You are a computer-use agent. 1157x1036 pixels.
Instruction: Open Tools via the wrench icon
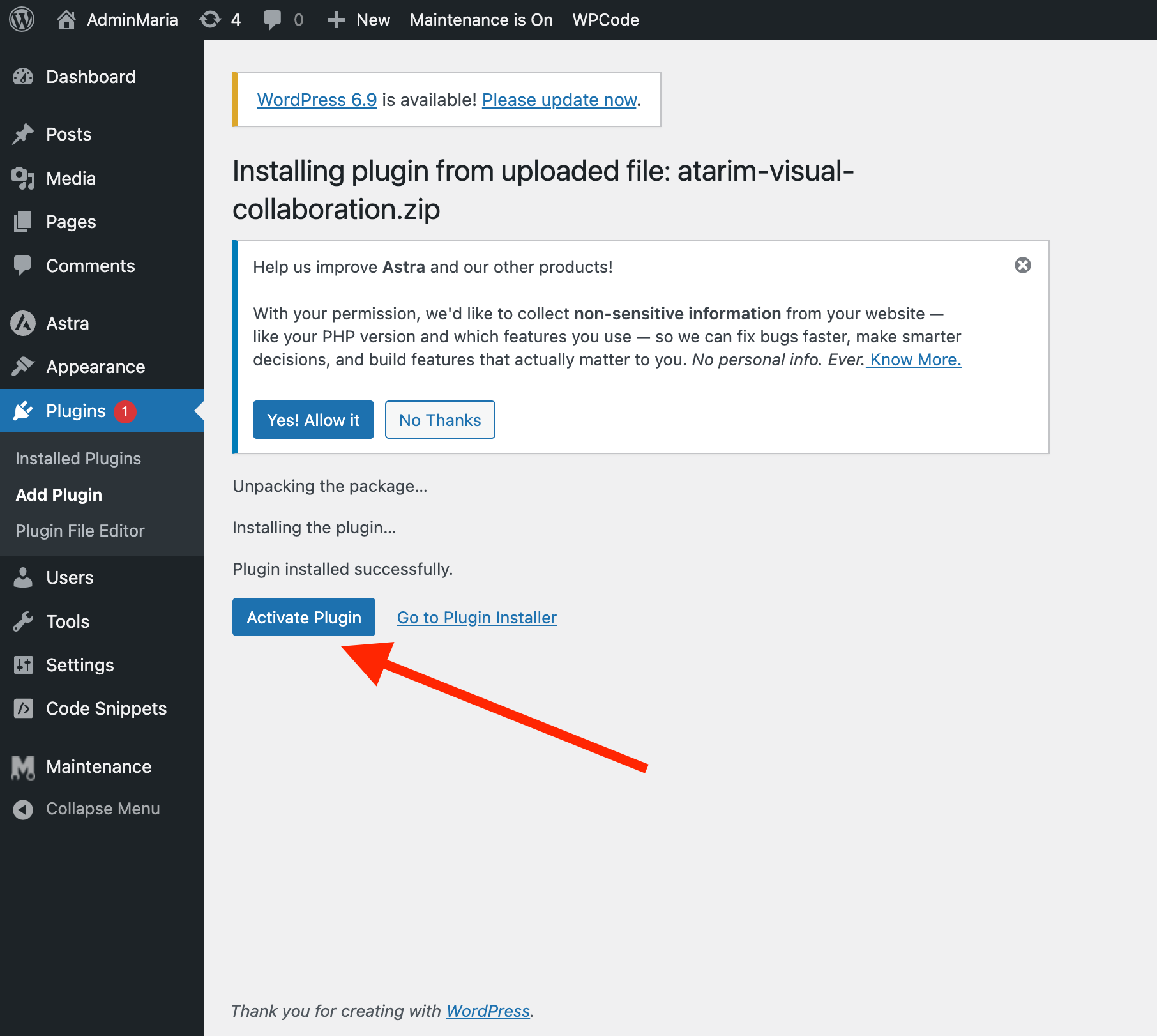click(x=23, y=621)
